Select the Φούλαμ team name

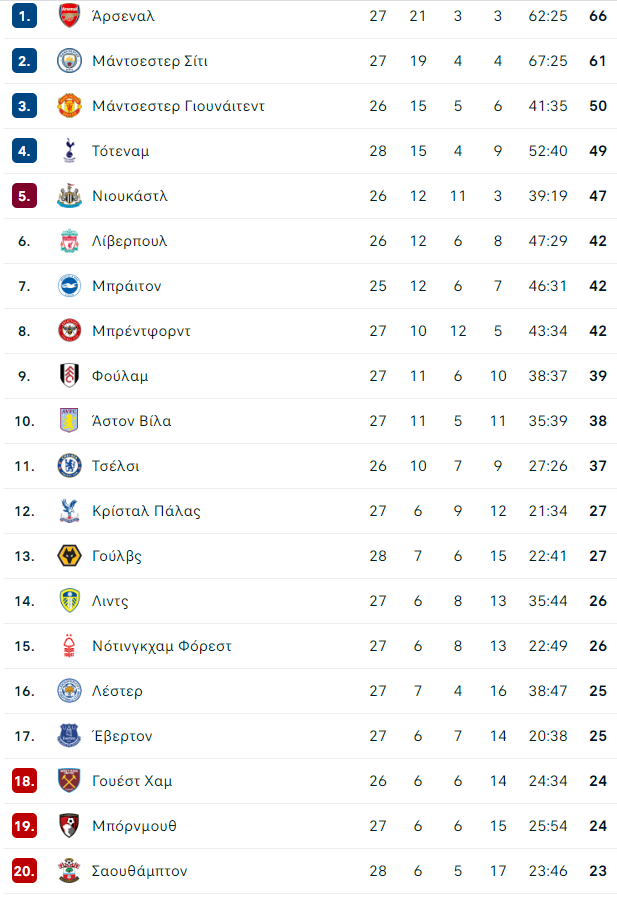pyautogui.click(x=120, y=376)
